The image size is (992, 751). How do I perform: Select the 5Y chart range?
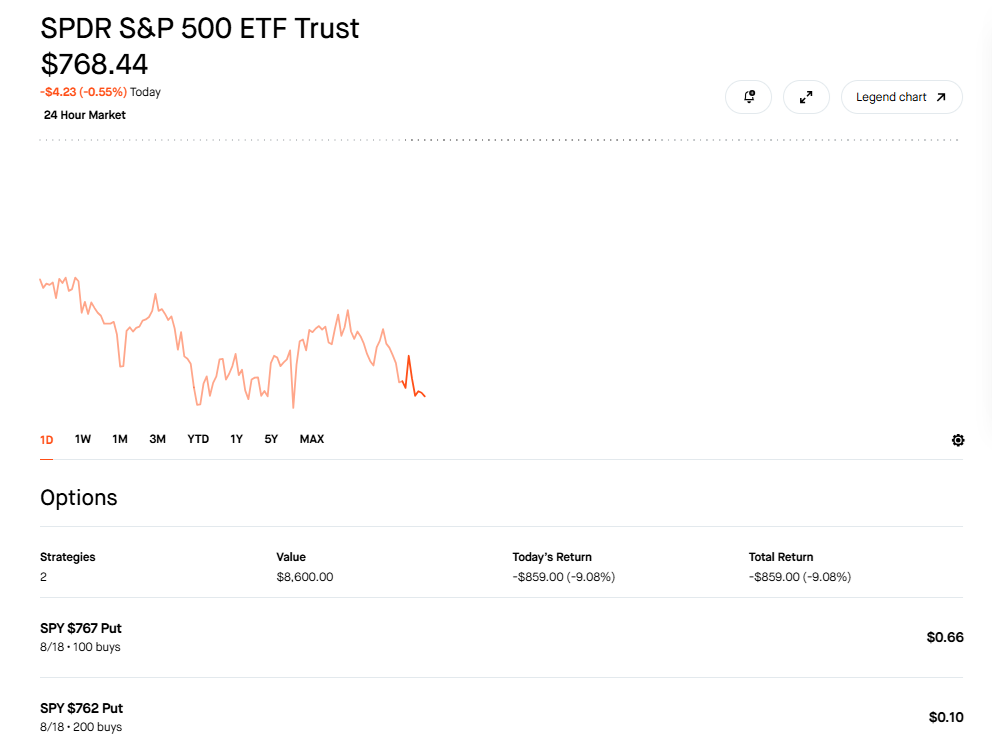[x=271, y=439]
